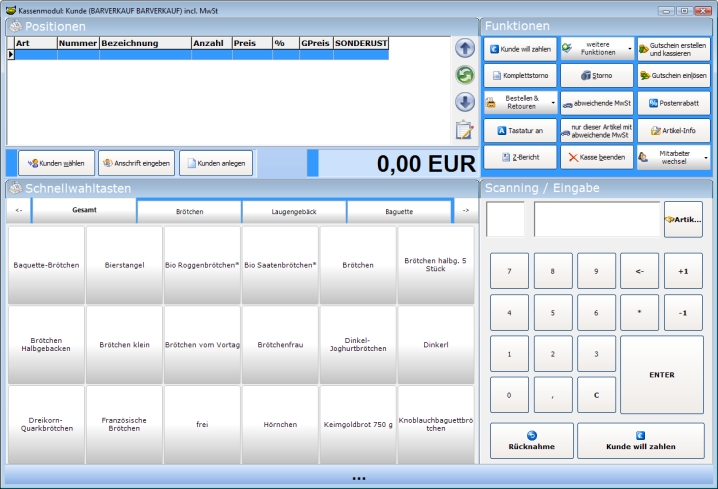
Task: Expand the weitere Funktionen dropdown
Action: [595, 48]
